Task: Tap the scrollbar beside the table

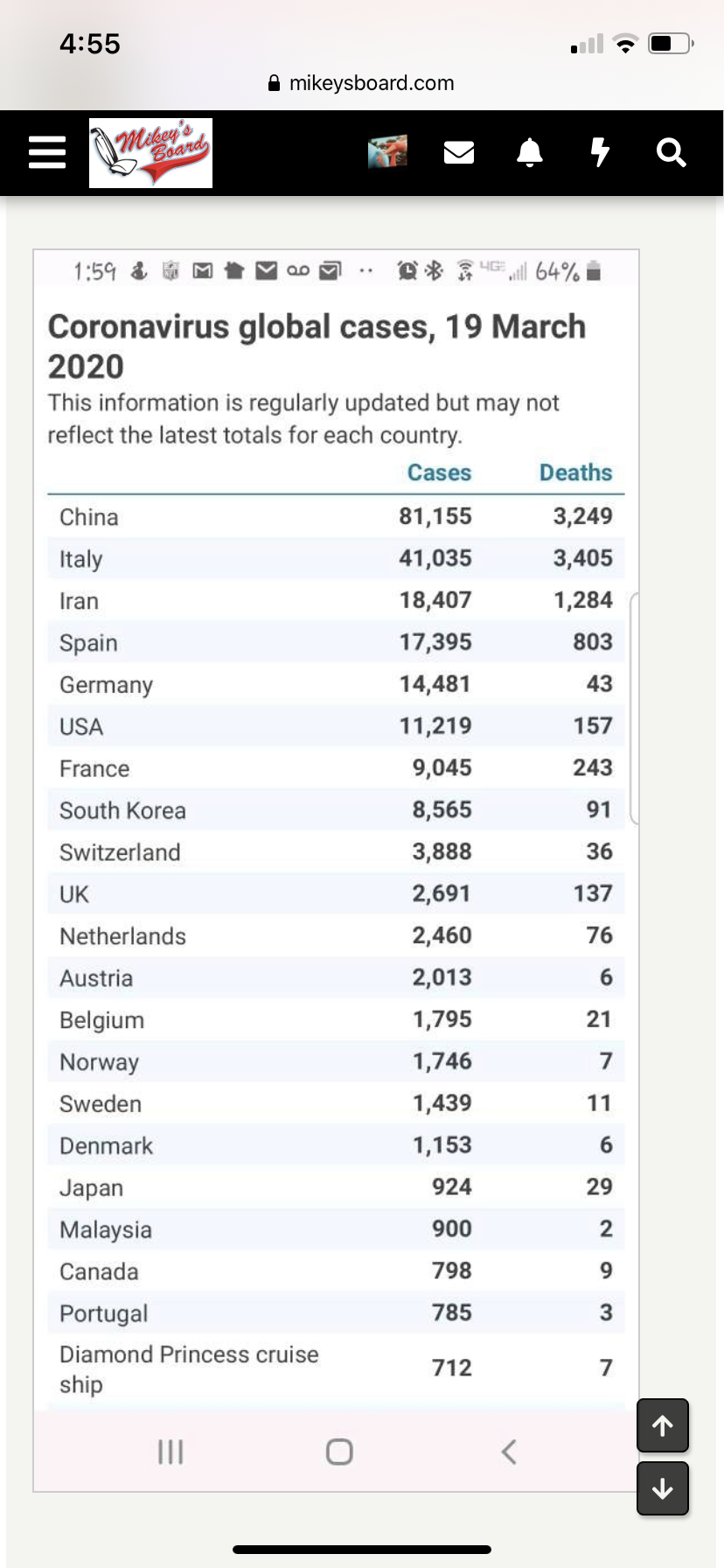Action: (x=633, y=707)
